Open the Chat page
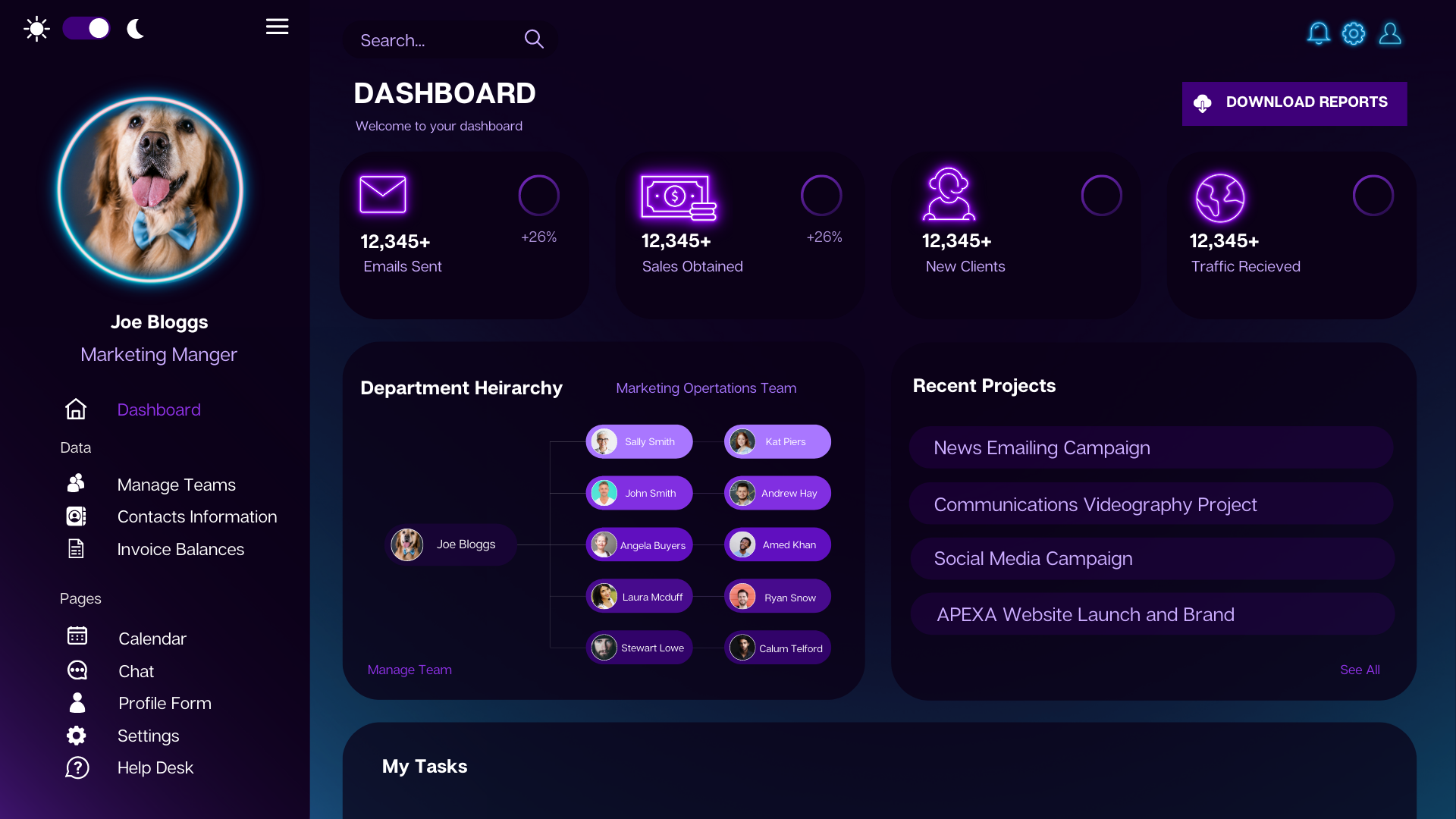 (136, 672)
